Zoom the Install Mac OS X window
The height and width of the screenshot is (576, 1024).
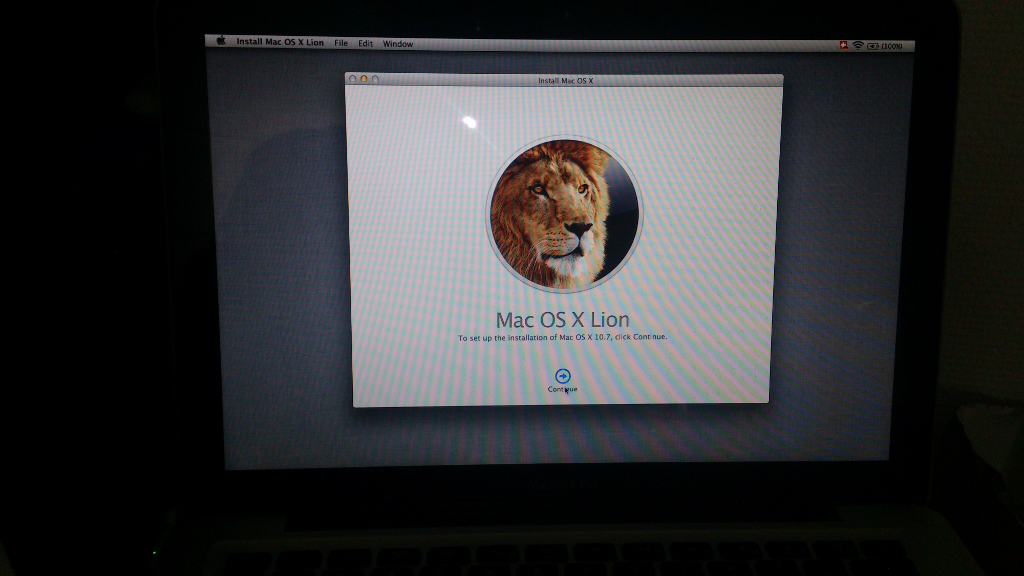[375, 79]
